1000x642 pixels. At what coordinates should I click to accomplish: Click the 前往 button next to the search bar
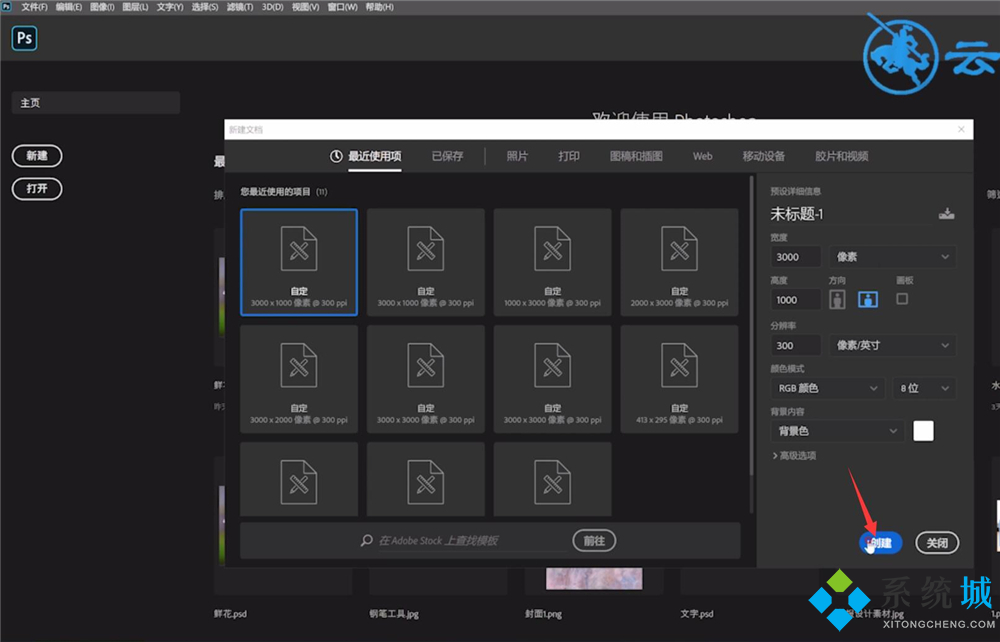pyautogui.click(x=594, y=540)
